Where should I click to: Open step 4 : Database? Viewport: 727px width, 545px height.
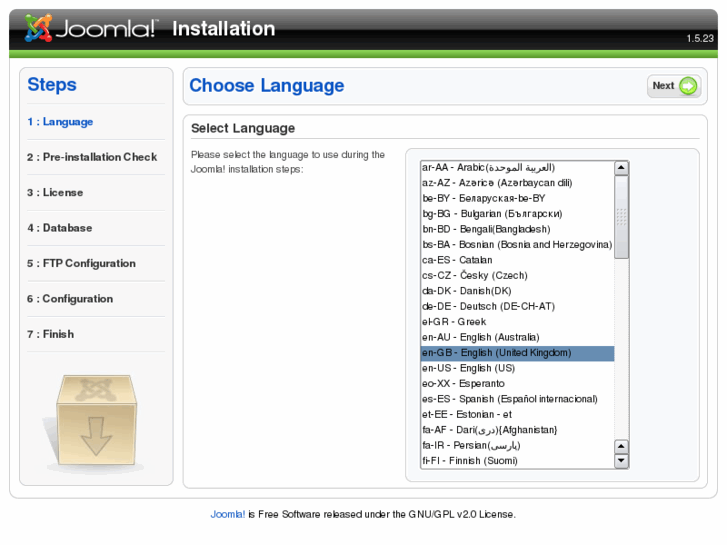pos(59,228)
